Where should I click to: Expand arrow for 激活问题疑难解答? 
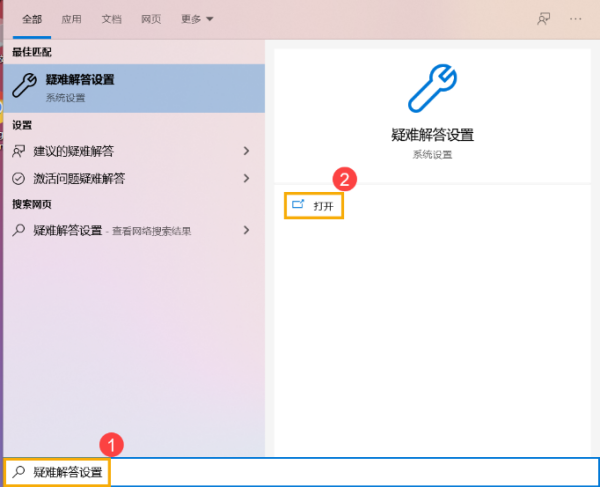coord(246,178)
